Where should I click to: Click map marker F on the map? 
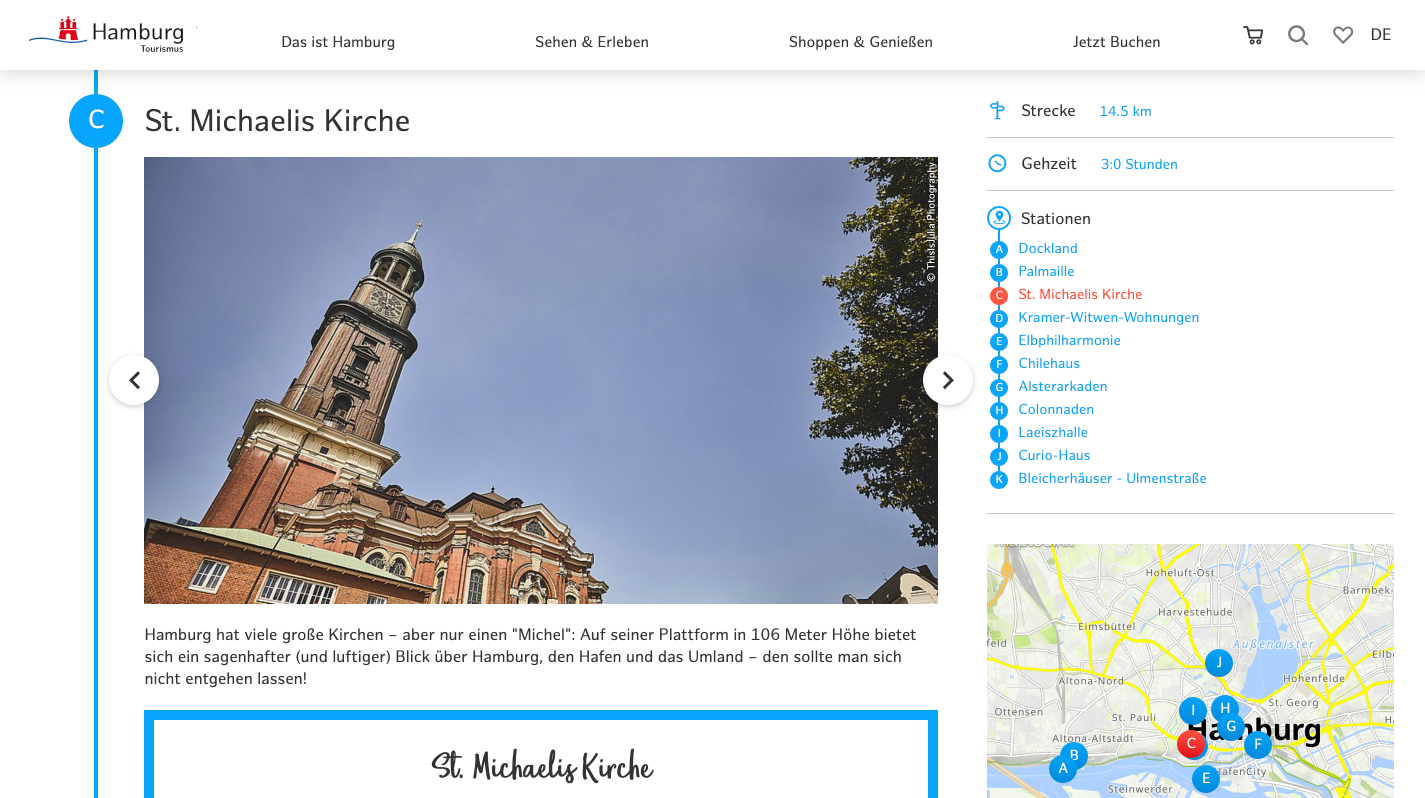(x=1257, y=744)
